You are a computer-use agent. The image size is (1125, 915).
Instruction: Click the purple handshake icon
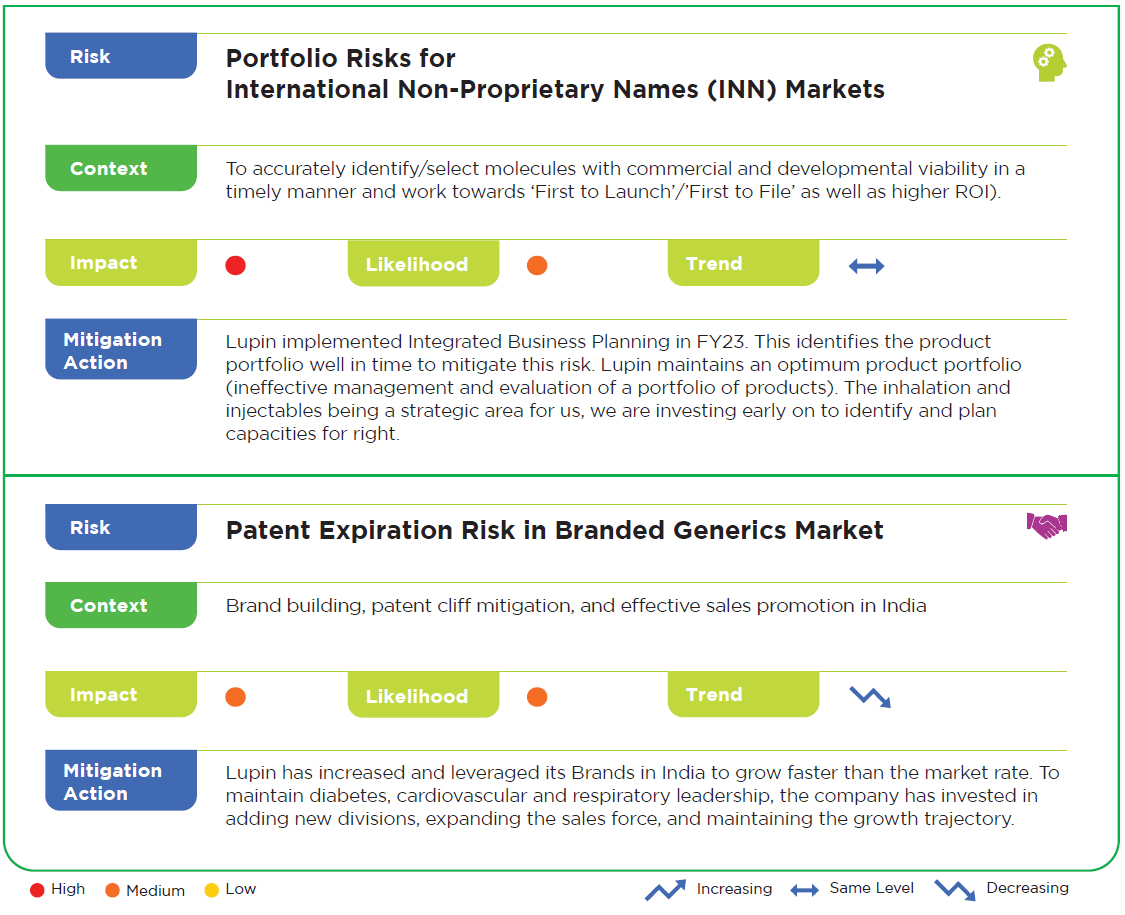1047,525
